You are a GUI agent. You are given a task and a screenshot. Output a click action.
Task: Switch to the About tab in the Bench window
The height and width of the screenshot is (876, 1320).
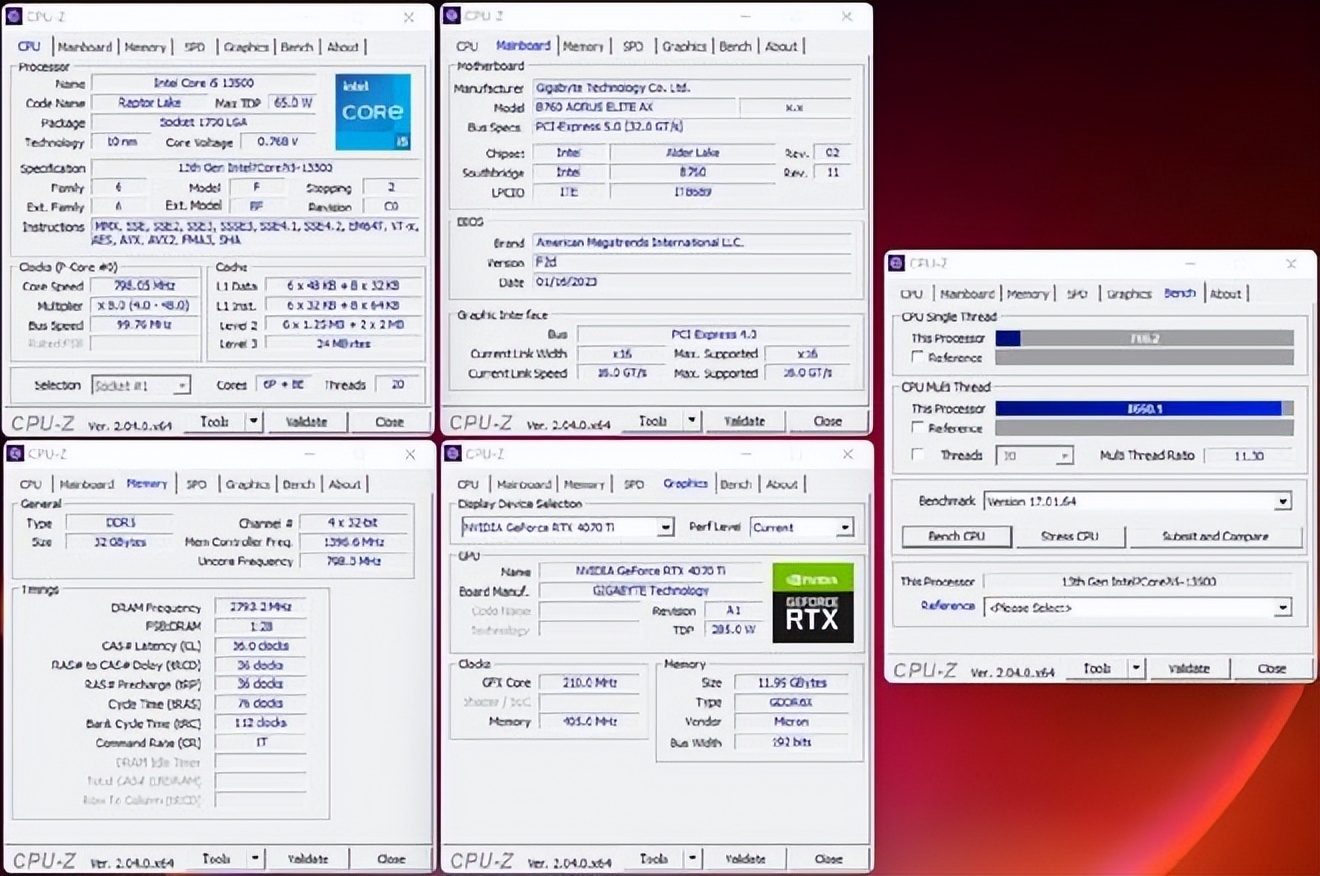(1225, 294)
